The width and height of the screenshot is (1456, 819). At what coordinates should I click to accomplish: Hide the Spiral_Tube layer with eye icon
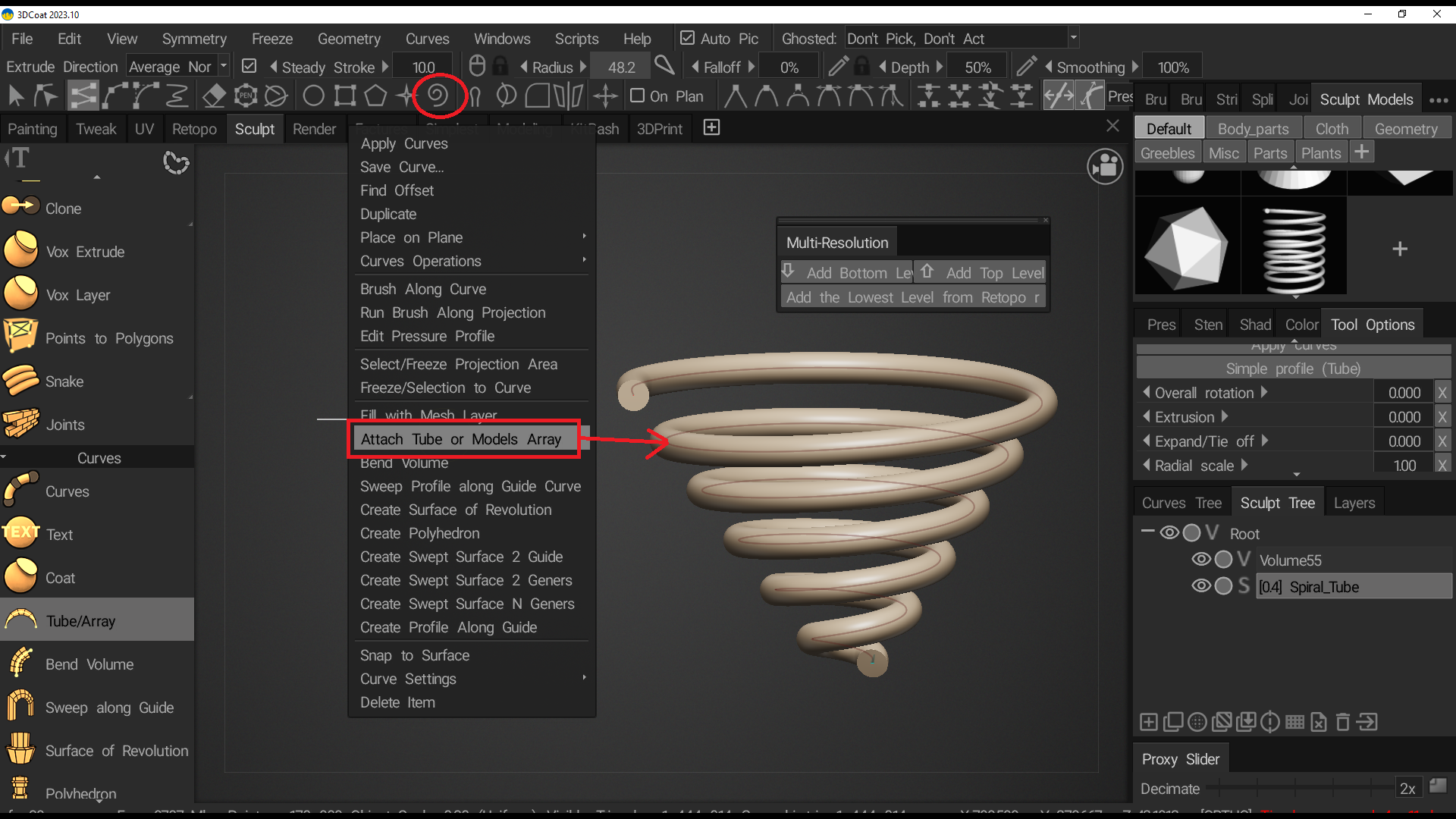(x=1200, y=586)
